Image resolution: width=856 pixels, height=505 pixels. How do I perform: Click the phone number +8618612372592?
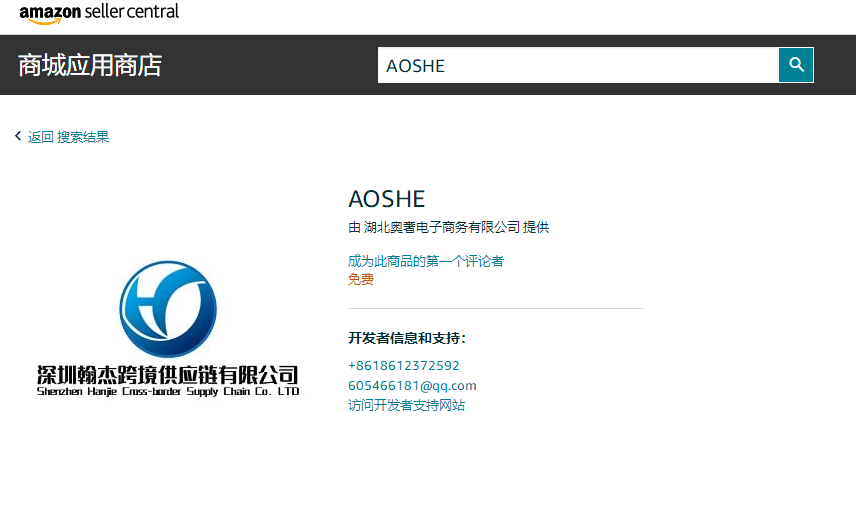pyautogui.click(x=403, y=365)
